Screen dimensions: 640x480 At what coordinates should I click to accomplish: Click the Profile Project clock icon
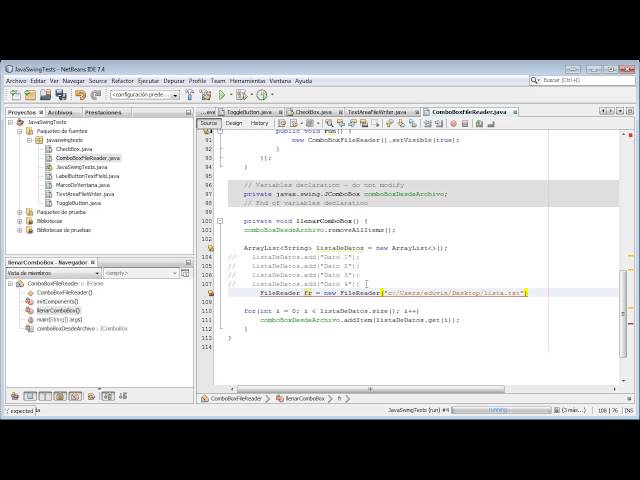point(262,95)
